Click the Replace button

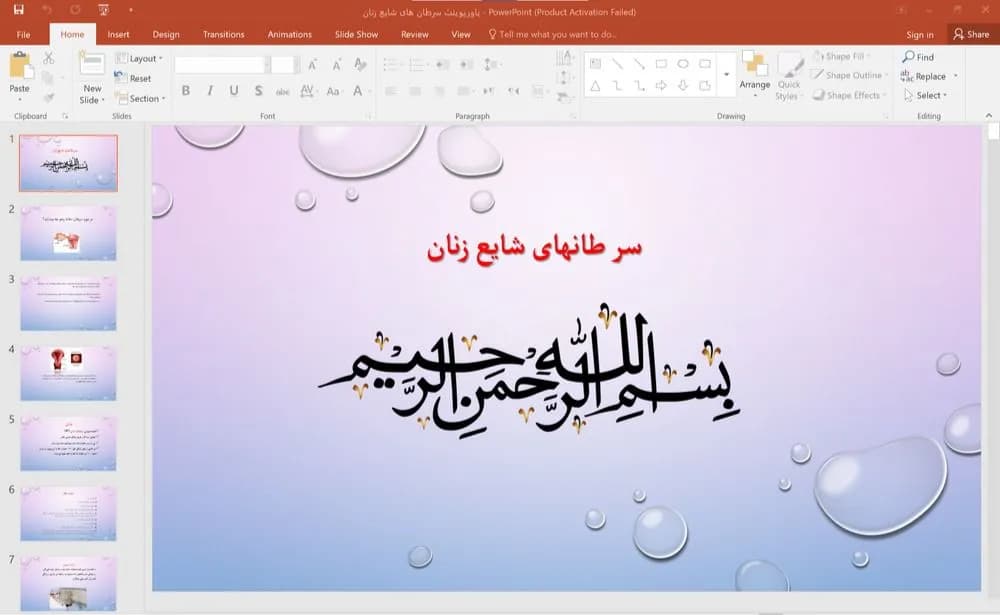tap(925, 76)
